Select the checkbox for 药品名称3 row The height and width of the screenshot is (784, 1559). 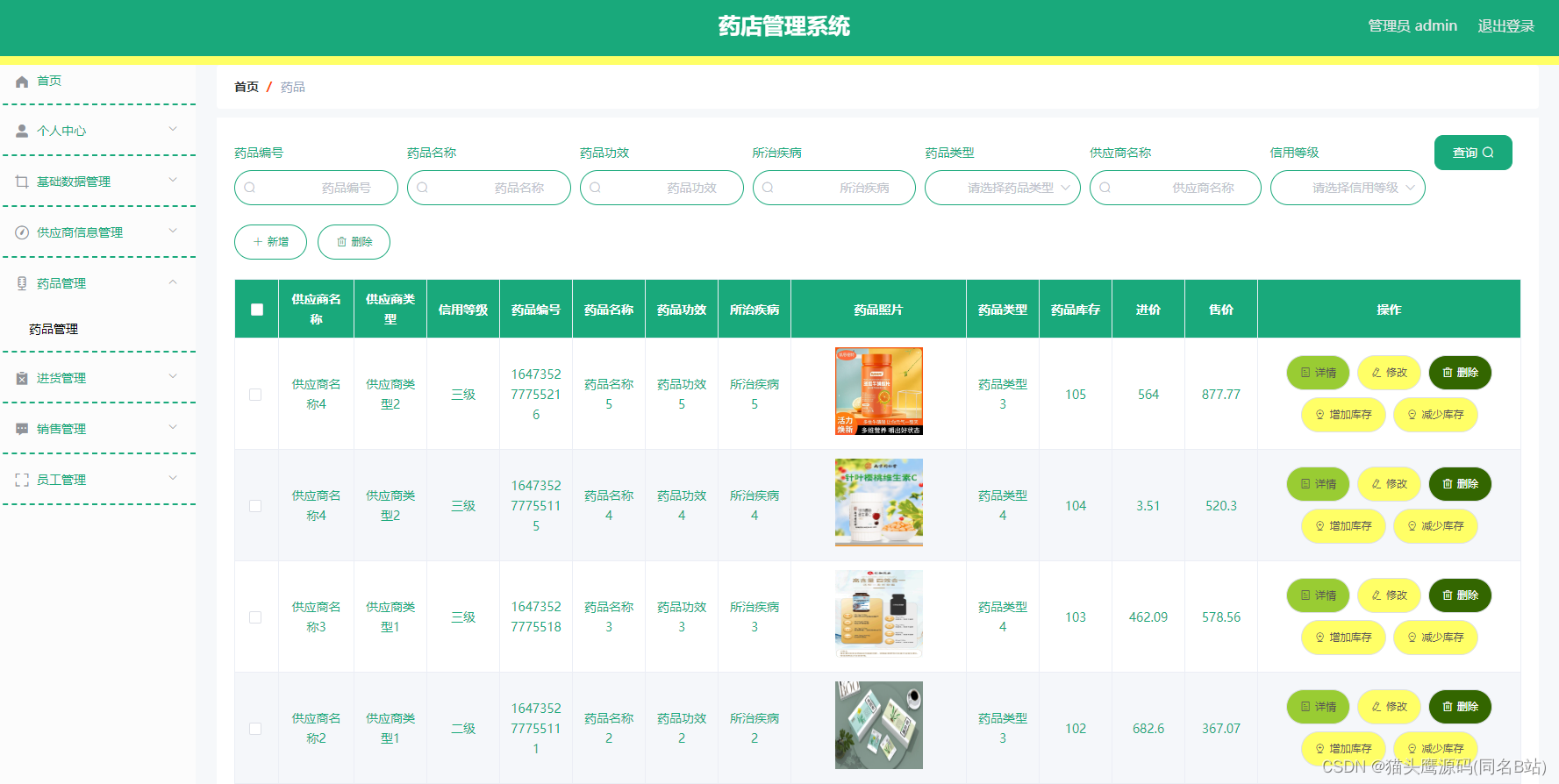(x=255, y=617)
